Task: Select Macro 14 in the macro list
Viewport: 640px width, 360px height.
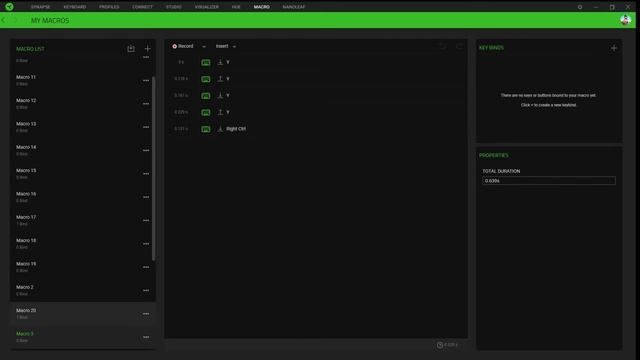Action: (82, 150)
